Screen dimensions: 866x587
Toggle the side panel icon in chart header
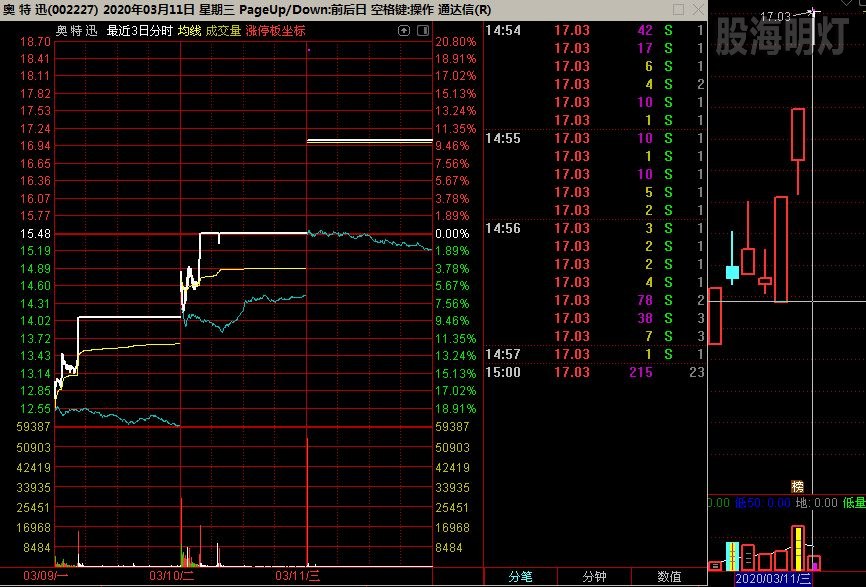pyautogui.click(x=423, y=31)
